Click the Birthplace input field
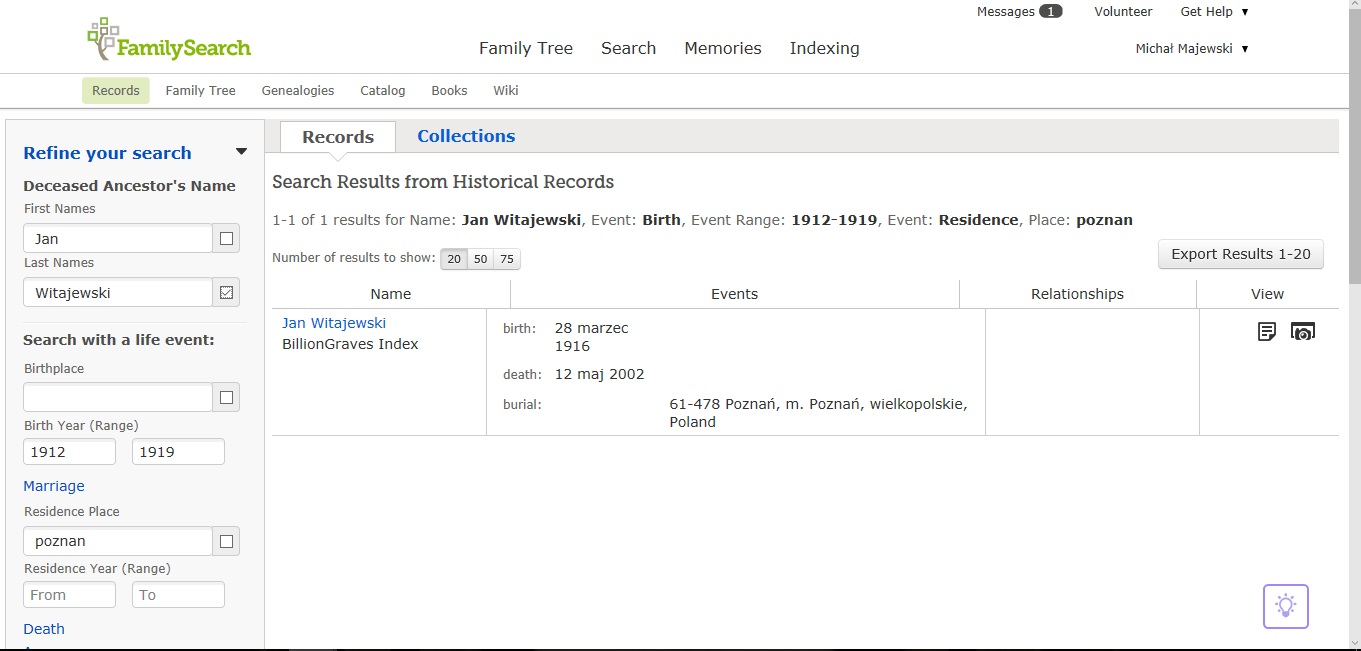 (x=118, y=398)
